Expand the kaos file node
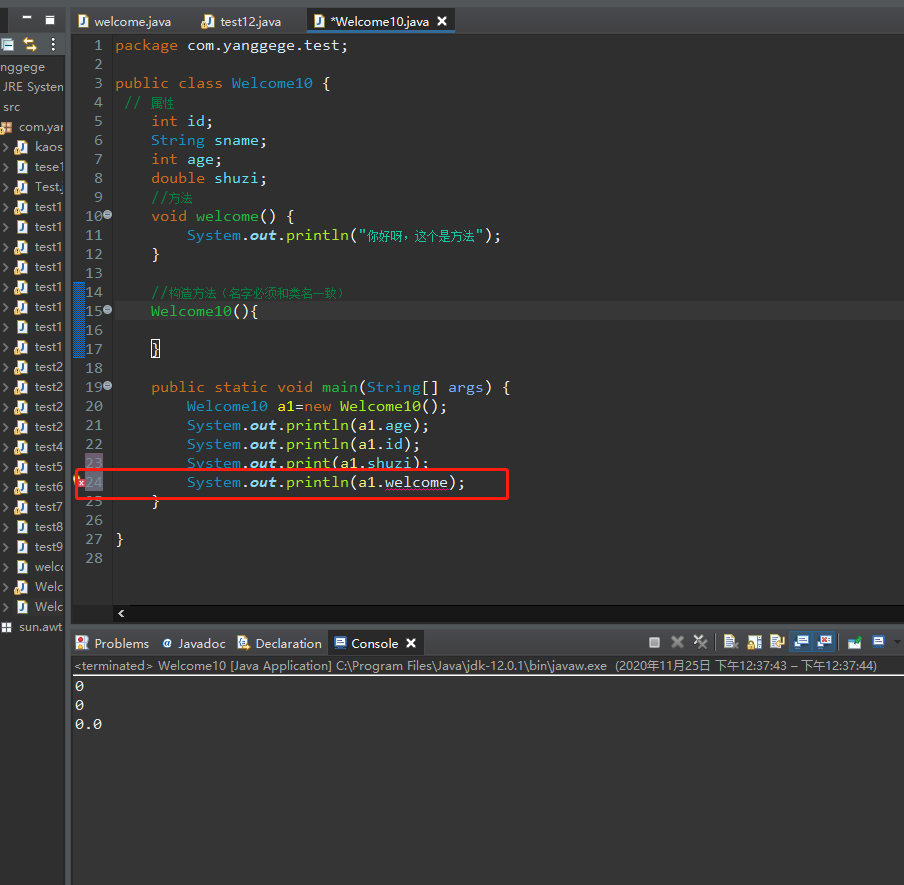This screenshot has height=885, width=904. coord(6,147)
